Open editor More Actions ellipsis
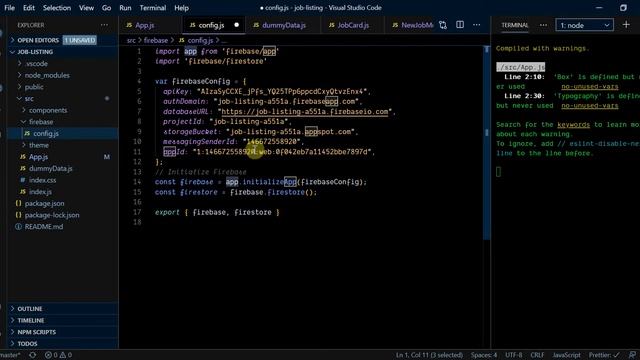The height and width of the screenshot is (360, 640). (476, 25)
